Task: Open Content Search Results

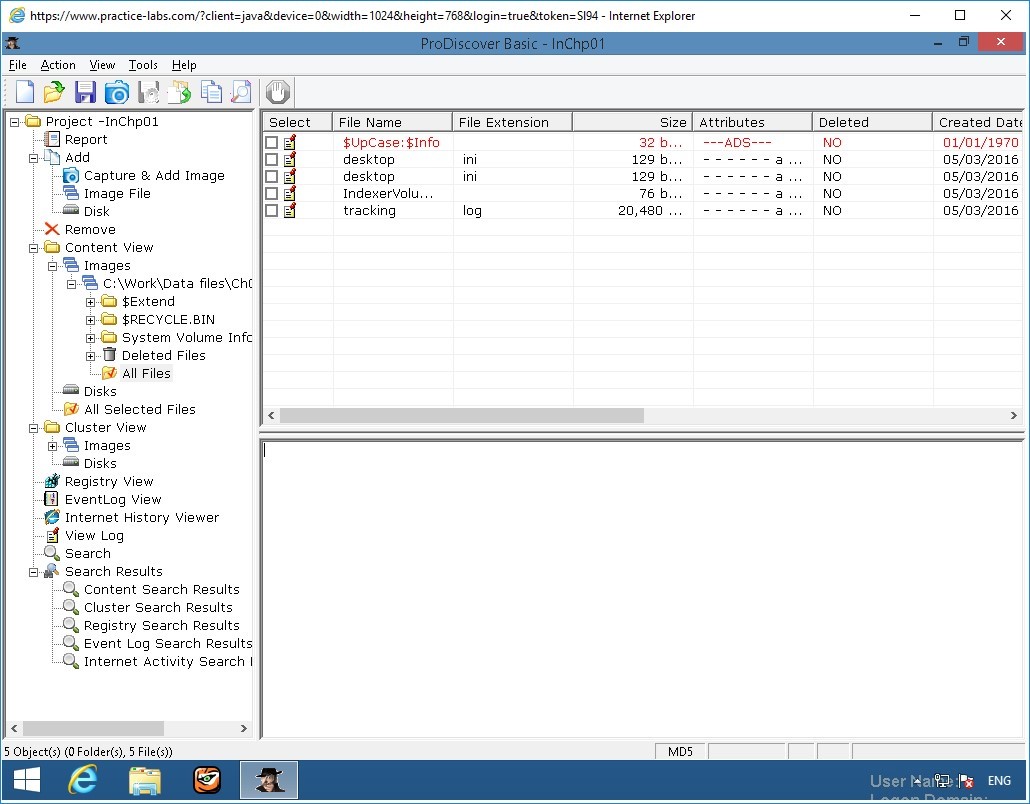Action: click(162, 589)
